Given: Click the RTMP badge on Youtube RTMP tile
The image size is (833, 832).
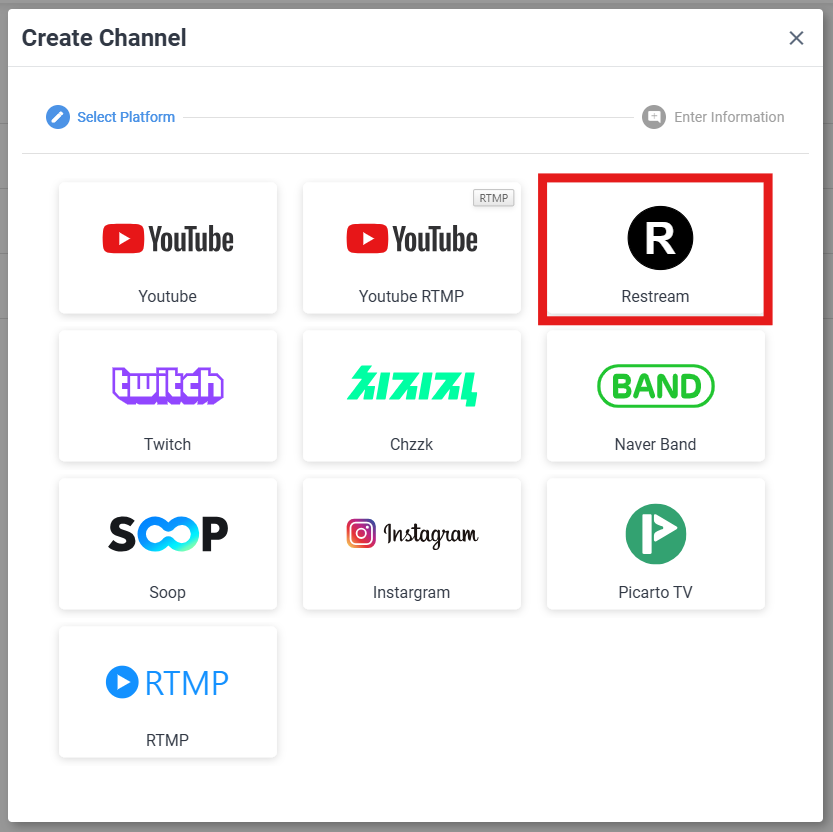Looking at the screenshot, I should [493, 198].
